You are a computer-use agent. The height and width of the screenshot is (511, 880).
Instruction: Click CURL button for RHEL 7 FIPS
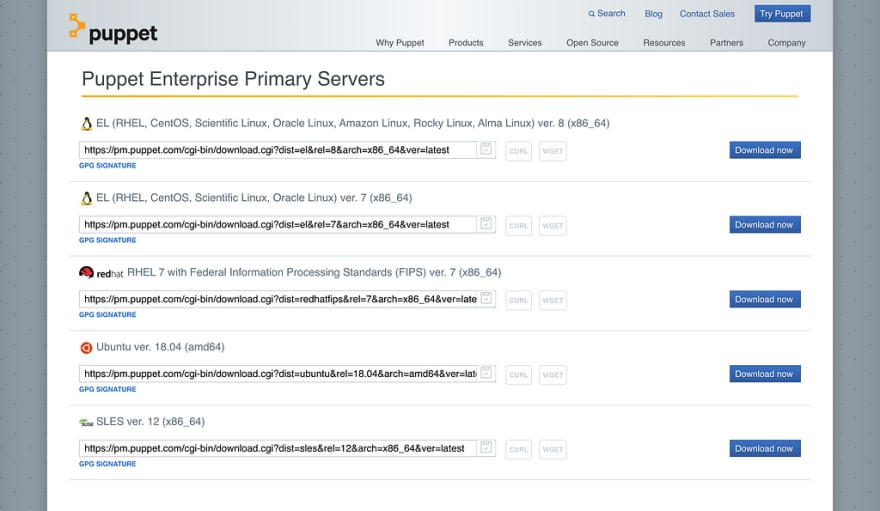point(518,300)
